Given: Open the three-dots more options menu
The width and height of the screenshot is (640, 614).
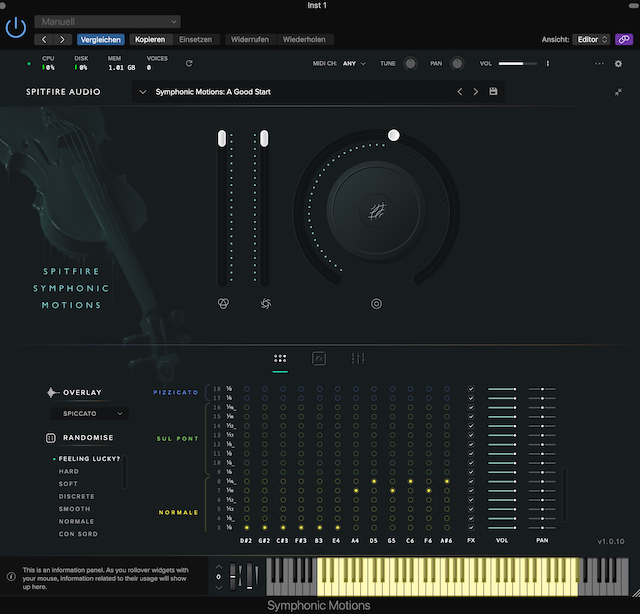Looking at the screenshot, I should coord(599,64).
